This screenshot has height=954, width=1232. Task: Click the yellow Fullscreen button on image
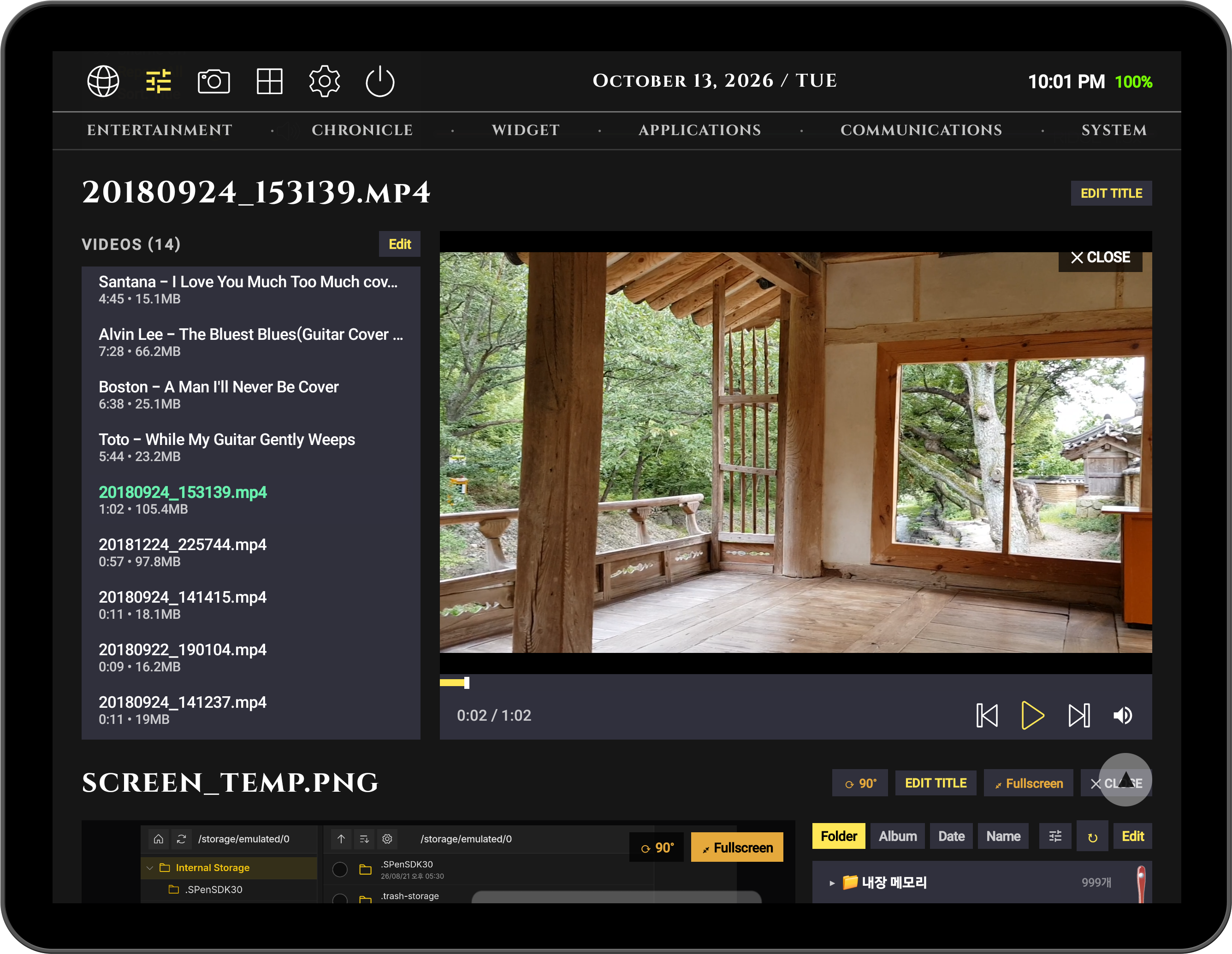coord(737,847)
